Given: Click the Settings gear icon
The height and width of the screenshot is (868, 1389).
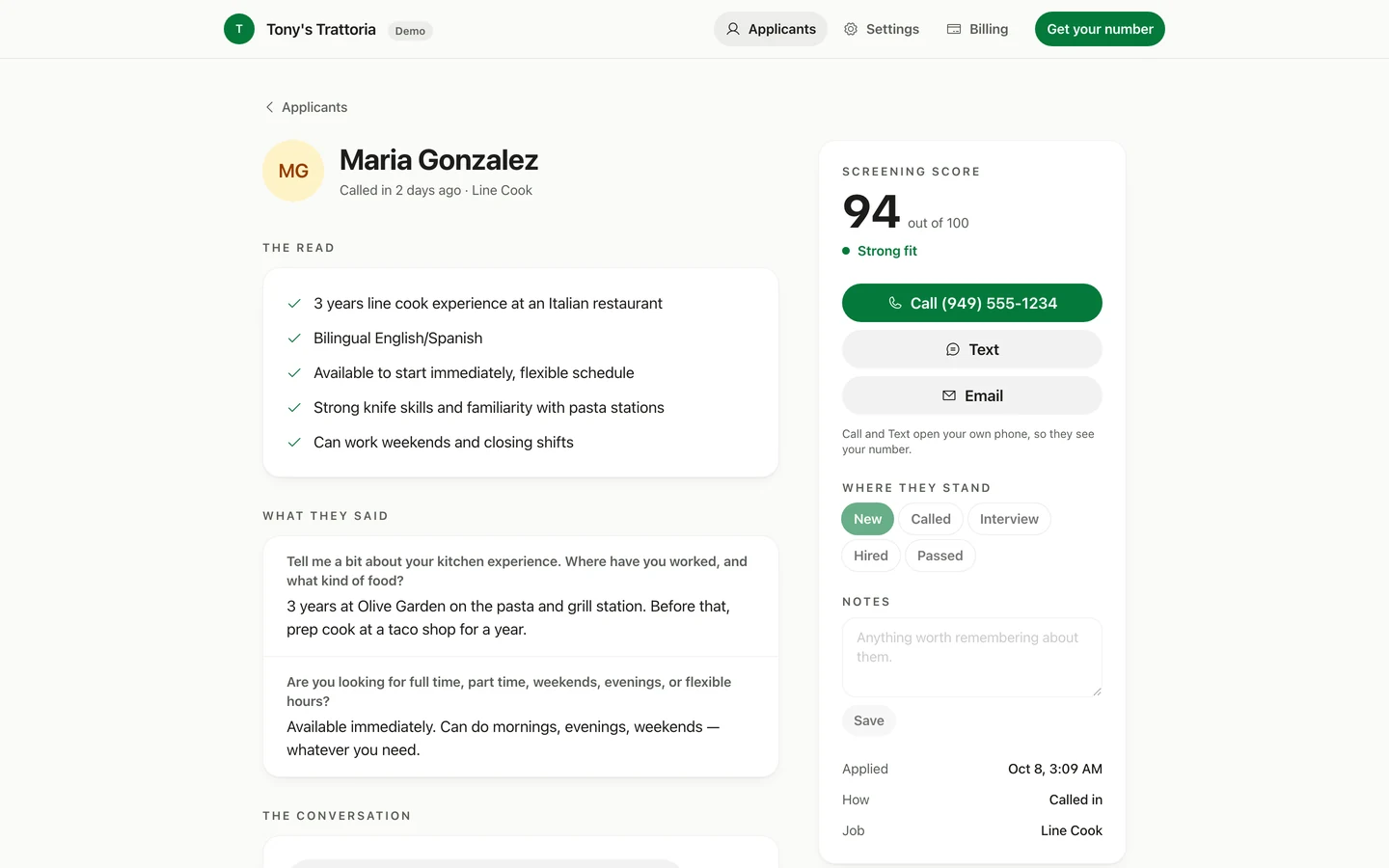Looking at the screenshot, I should 851,29.
